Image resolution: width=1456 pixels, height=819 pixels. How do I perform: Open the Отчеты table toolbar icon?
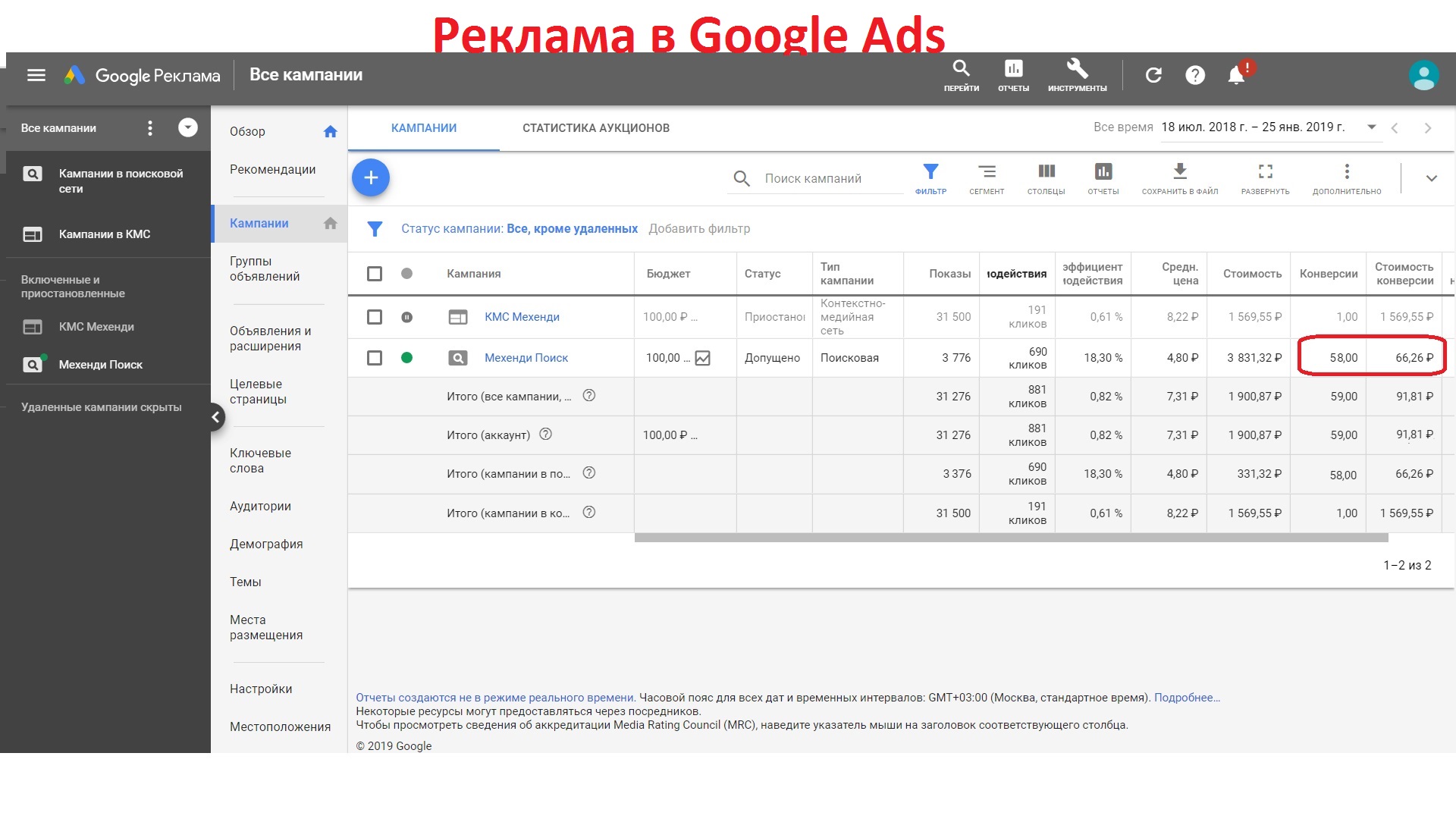click(1103, 179)
